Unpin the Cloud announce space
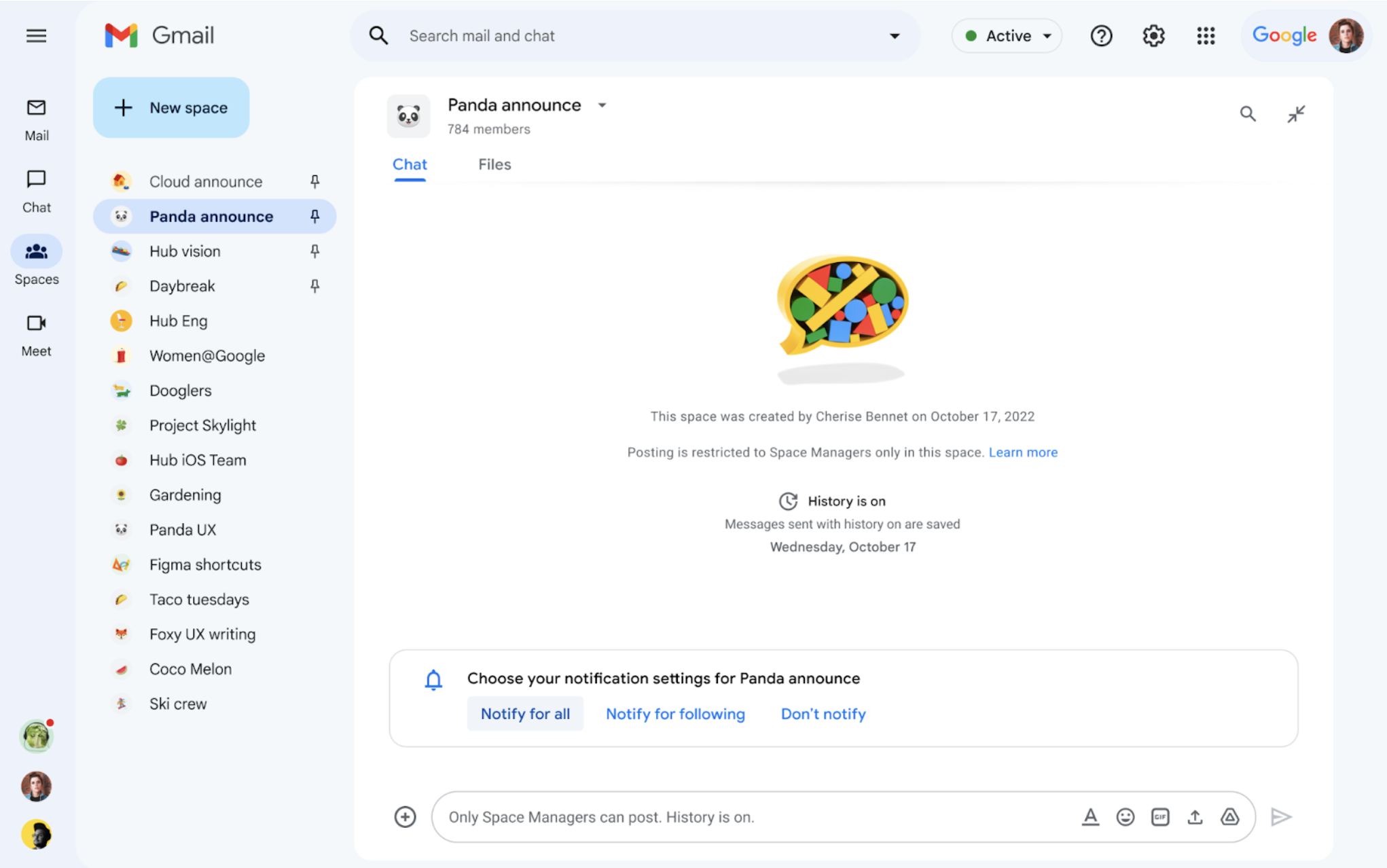 pyautogui.click(x=314, y=181)
